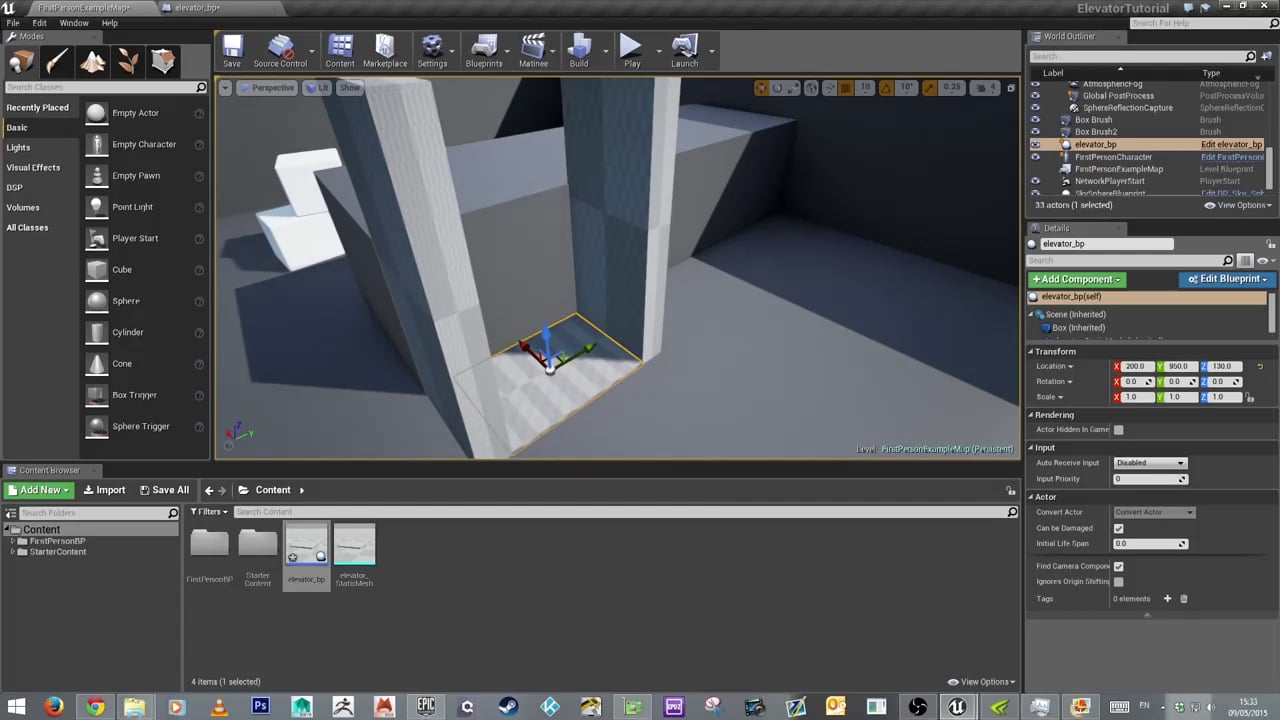Click the Launch toolbar button
Image resolution: width=1280 pixels, height=720 pixels.
685,52
